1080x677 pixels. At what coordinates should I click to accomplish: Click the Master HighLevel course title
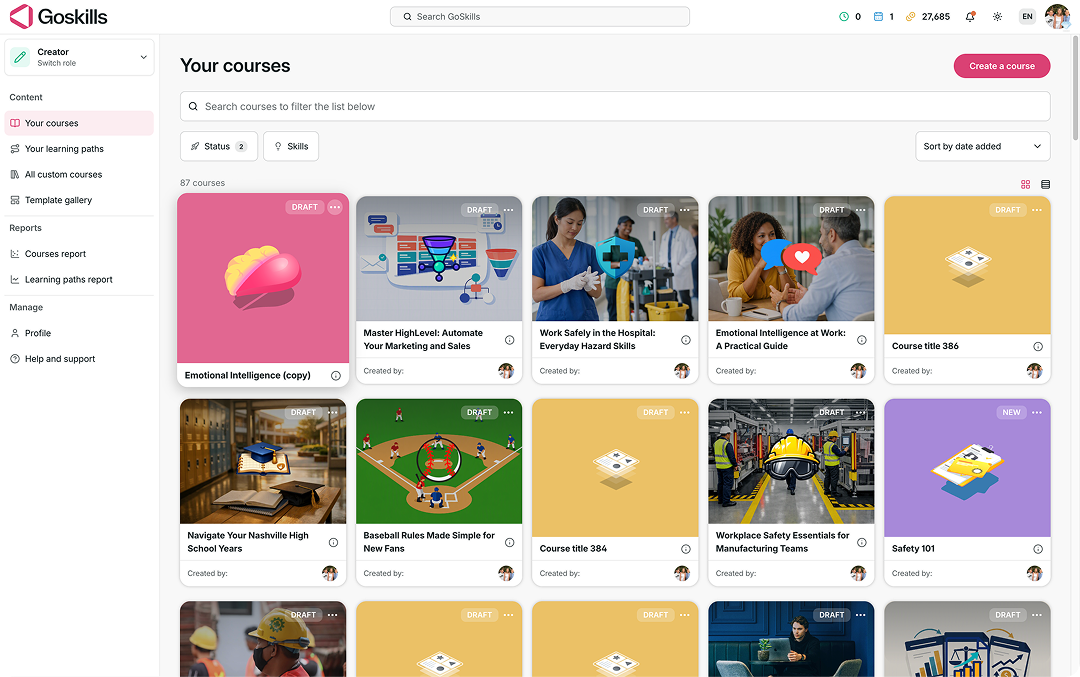coord(423,340)
